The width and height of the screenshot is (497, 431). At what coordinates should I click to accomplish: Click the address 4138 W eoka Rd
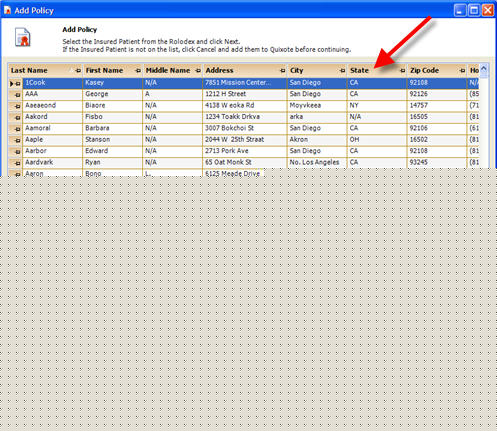coord(230,105)
